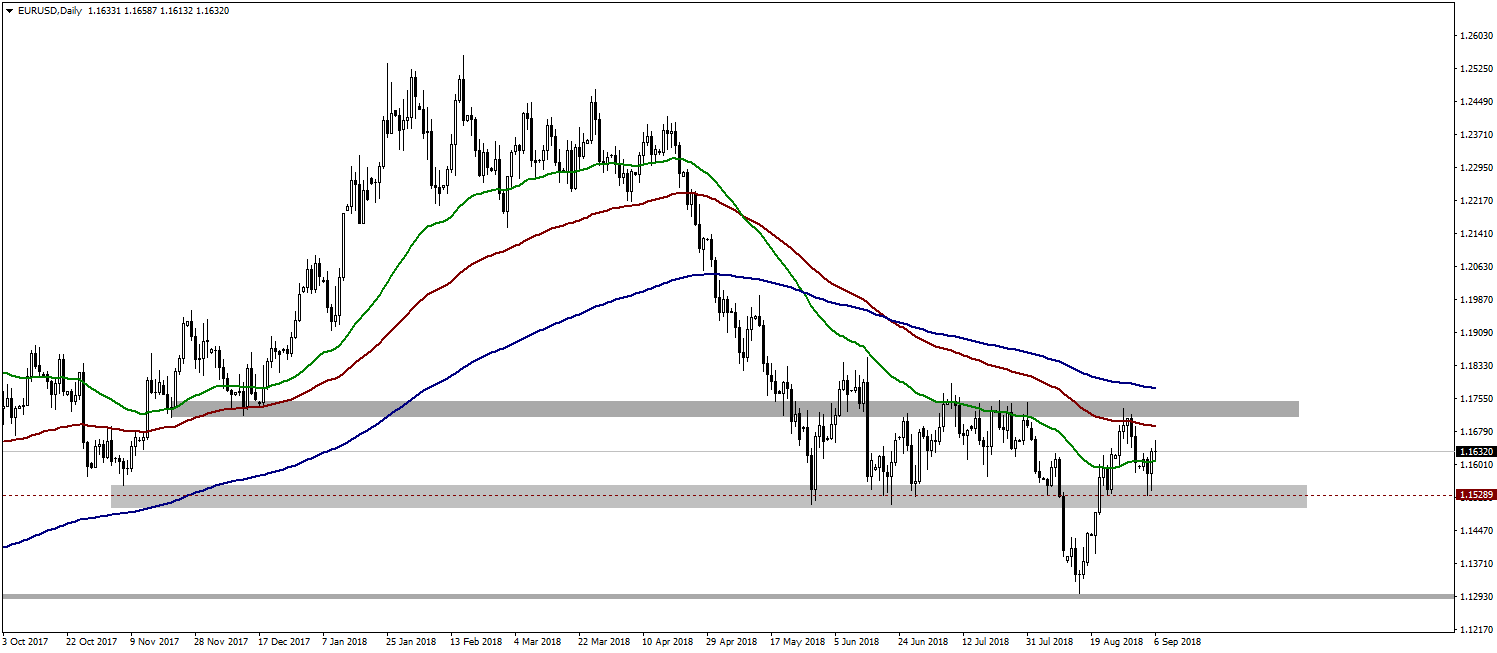This screenshot has width=1497, height=653.
Task: Click the 29 Apr 2018 date label
Action: tap(732, 642)
